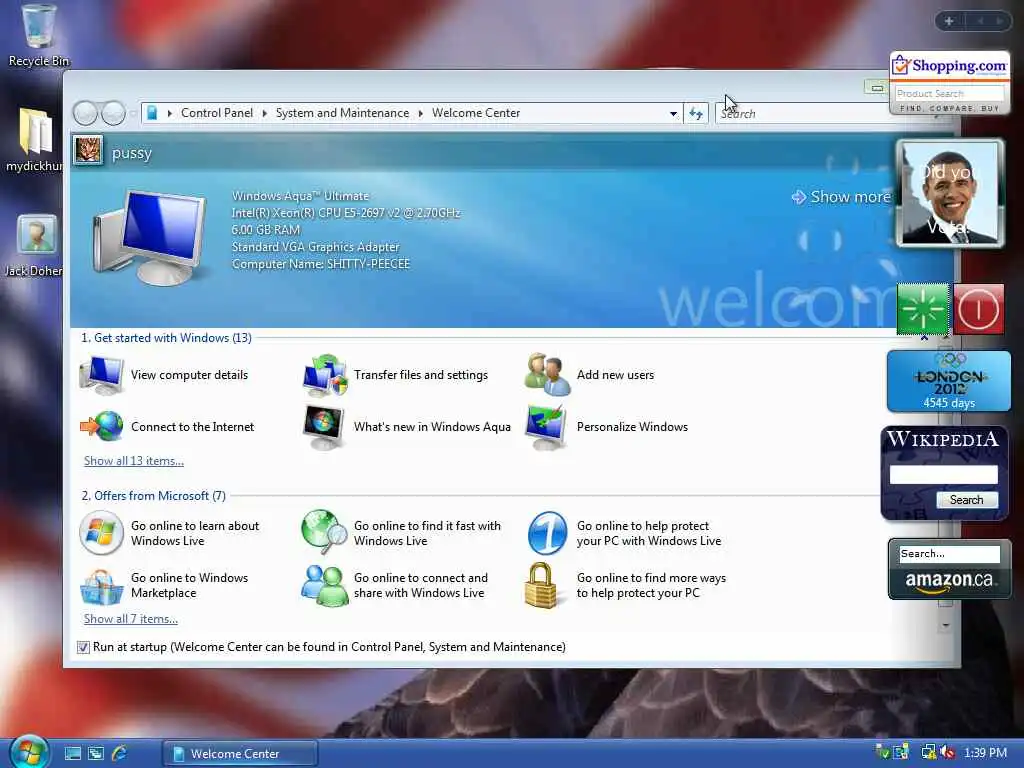
Task: Click the Shopping.com logo in gadget
Action: click(950, 67)
